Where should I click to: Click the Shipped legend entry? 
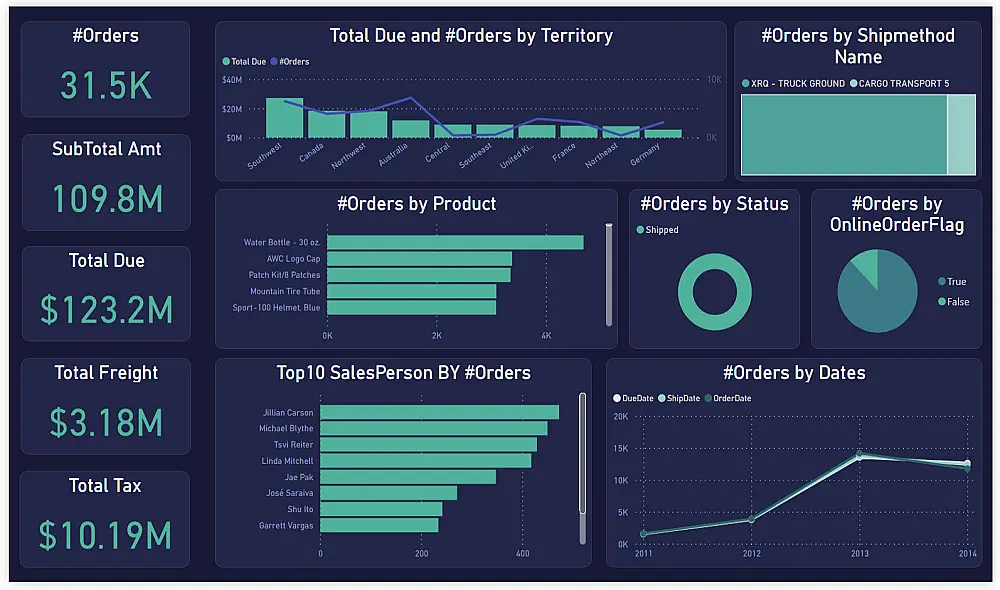658,230
